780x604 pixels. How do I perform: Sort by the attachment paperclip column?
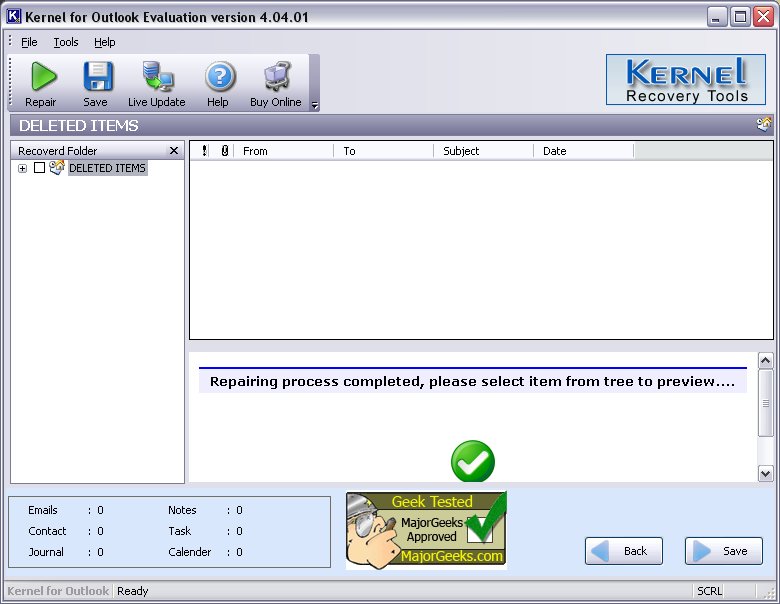[224, 151]
